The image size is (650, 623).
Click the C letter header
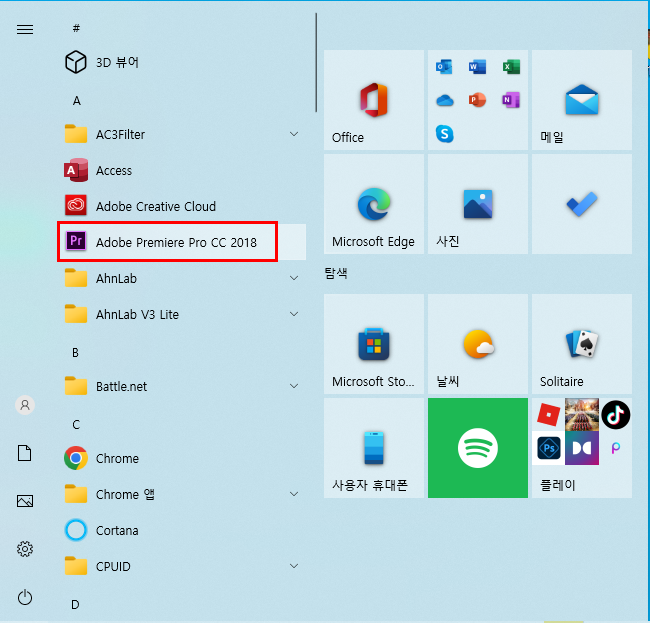tap(76, 424)
